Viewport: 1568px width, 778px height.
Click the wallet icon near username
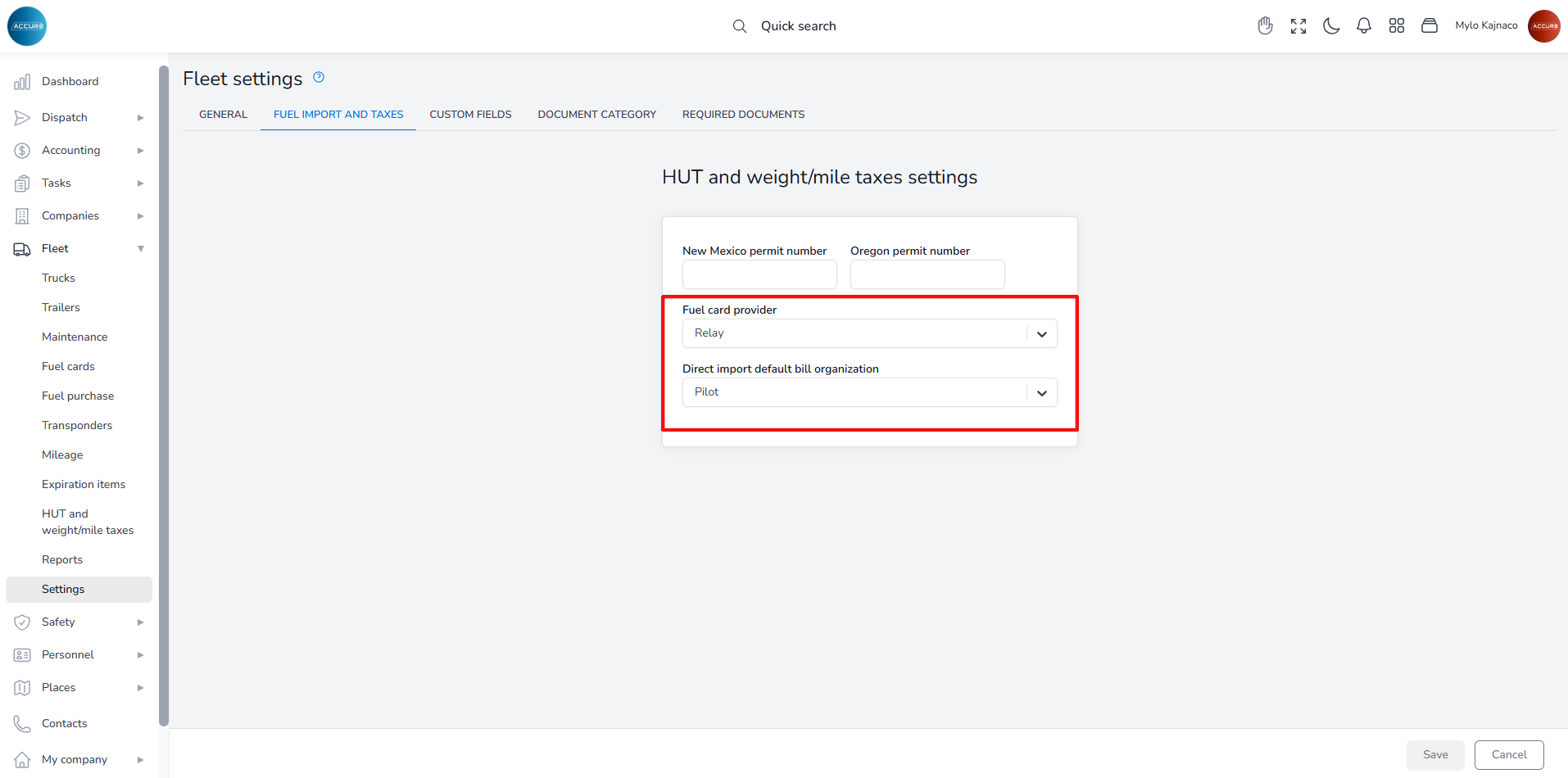(1430, 26)
